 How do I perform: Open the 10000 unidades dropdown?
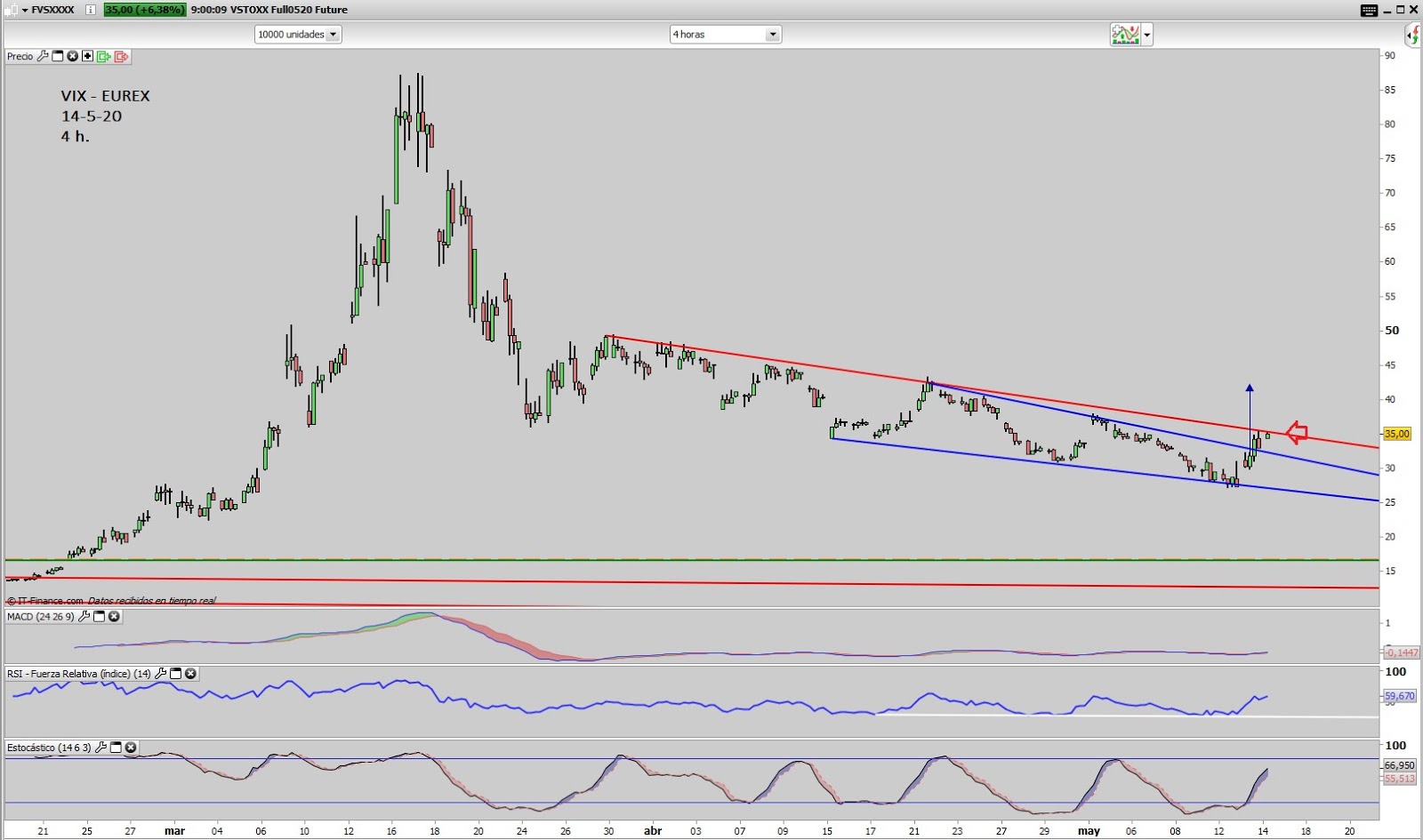(x=298, y=35)
